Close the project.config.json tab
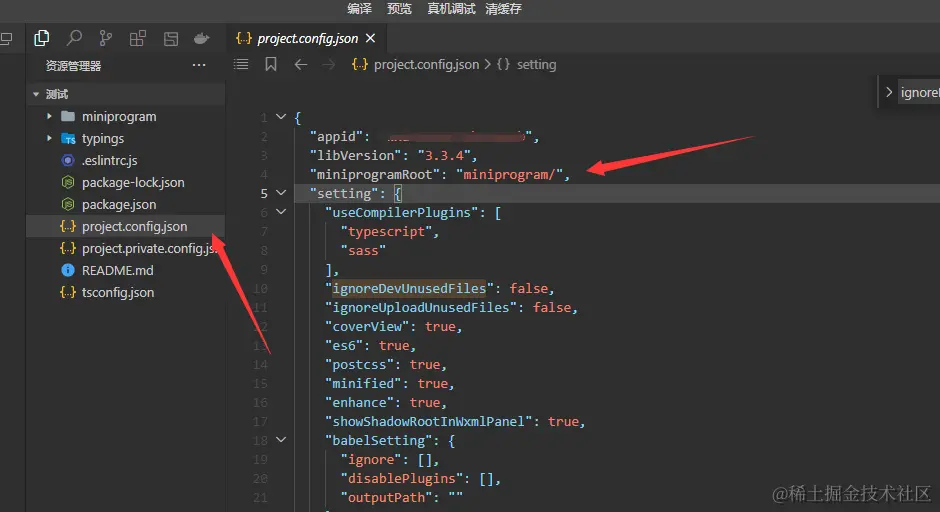940x512 pixels. [370, 38]
